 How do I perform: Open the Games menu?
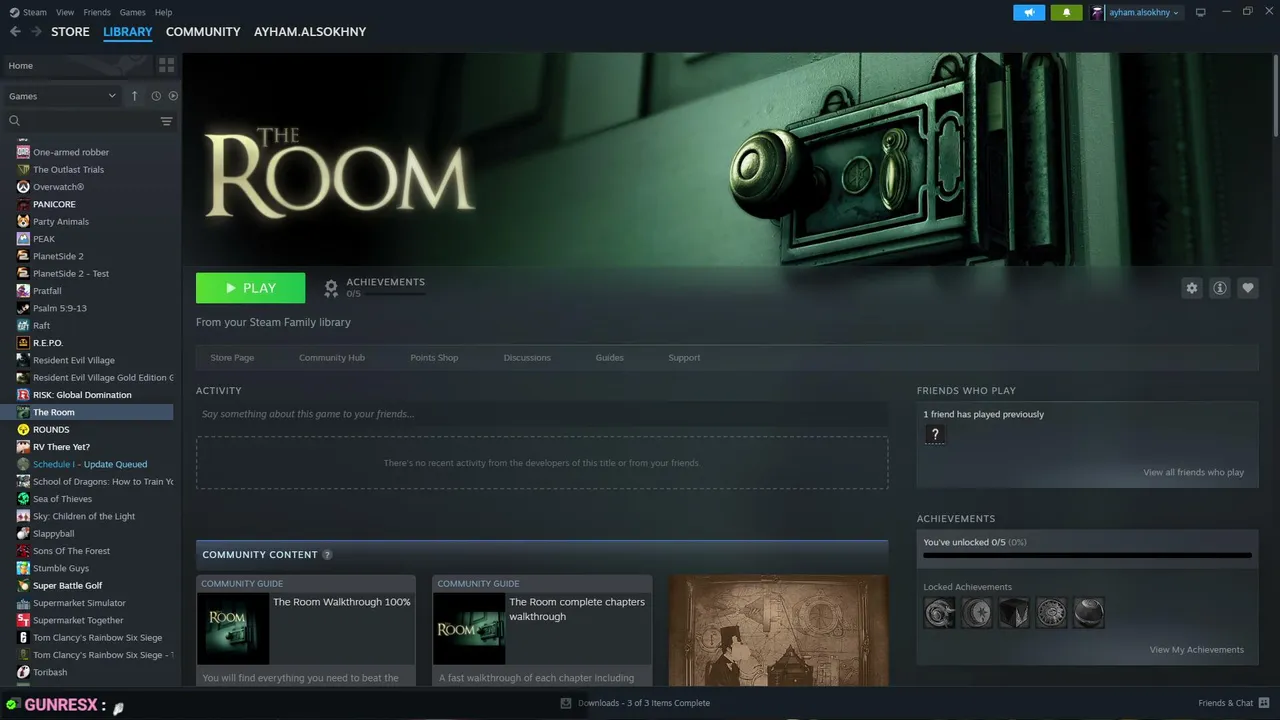(x=132, y=12)
